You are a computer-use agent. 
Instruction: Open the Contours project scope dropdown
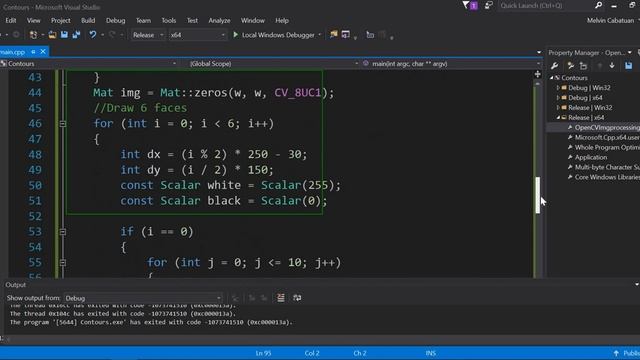pyautogui.click(x=174, y=64)
